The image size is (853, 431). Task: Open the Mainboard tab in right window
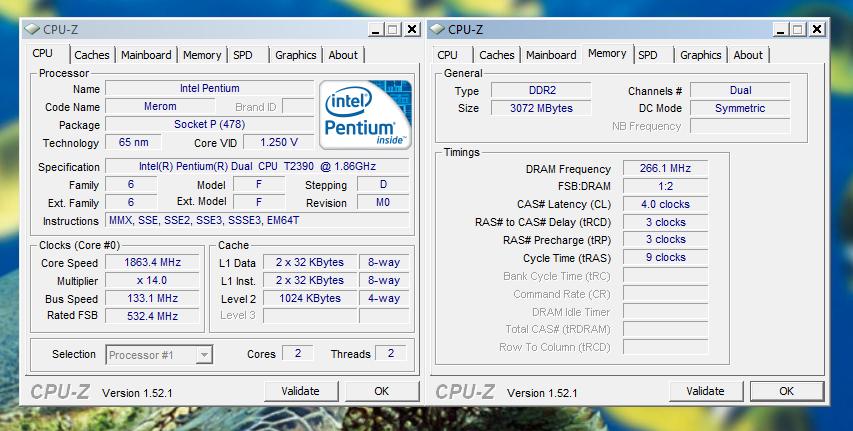551,55
